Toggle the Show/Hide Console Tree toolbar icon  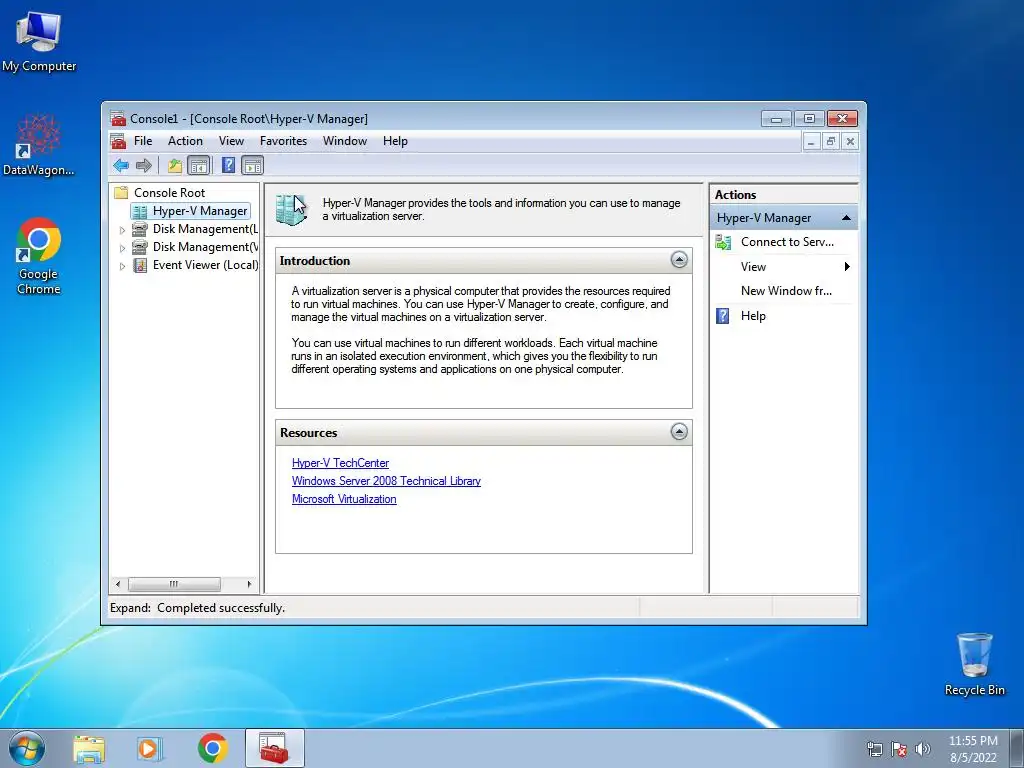click(199, 165)
